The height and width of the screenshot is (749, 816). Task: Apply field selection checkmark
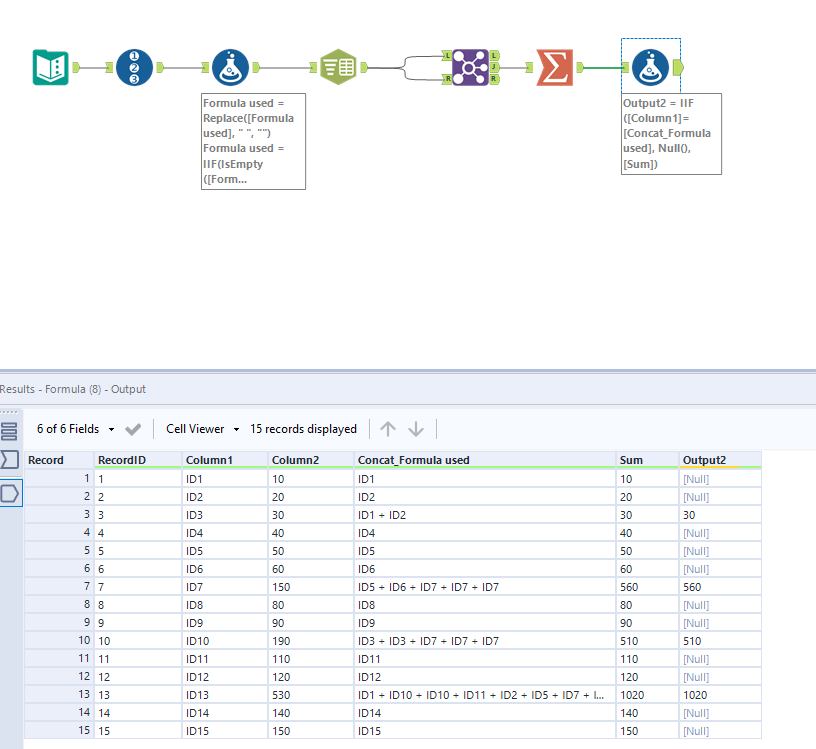133,429
